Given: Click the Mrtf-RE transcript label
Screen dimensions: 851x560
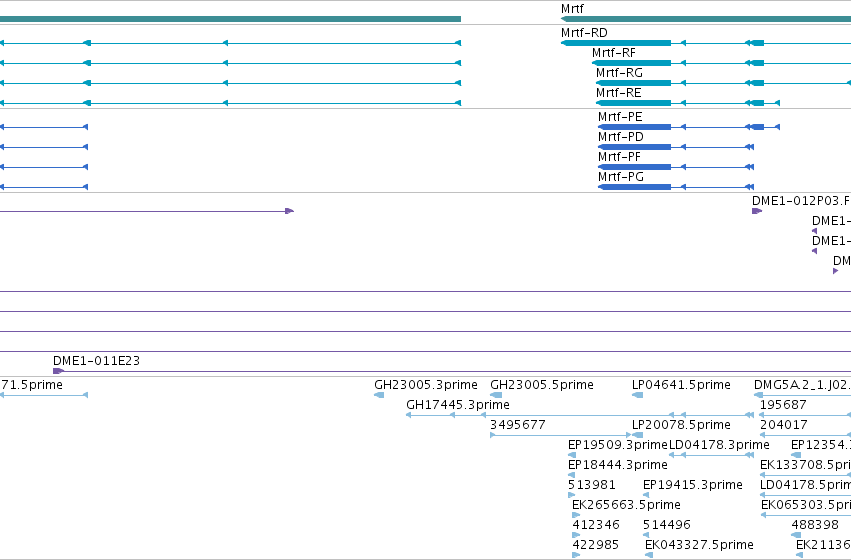Looking at the screenshot, I should (x=618, y=93).
